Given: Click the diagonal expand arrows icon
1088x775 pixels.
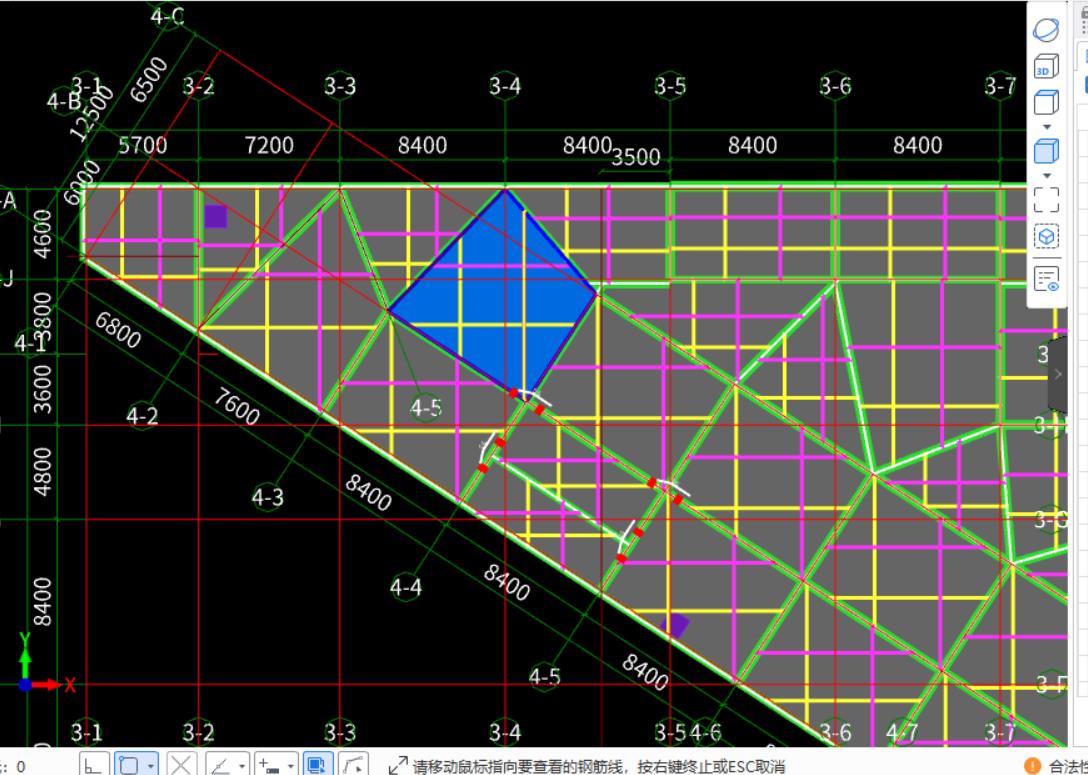Looking at the screenshot, I should click(398, 765).
